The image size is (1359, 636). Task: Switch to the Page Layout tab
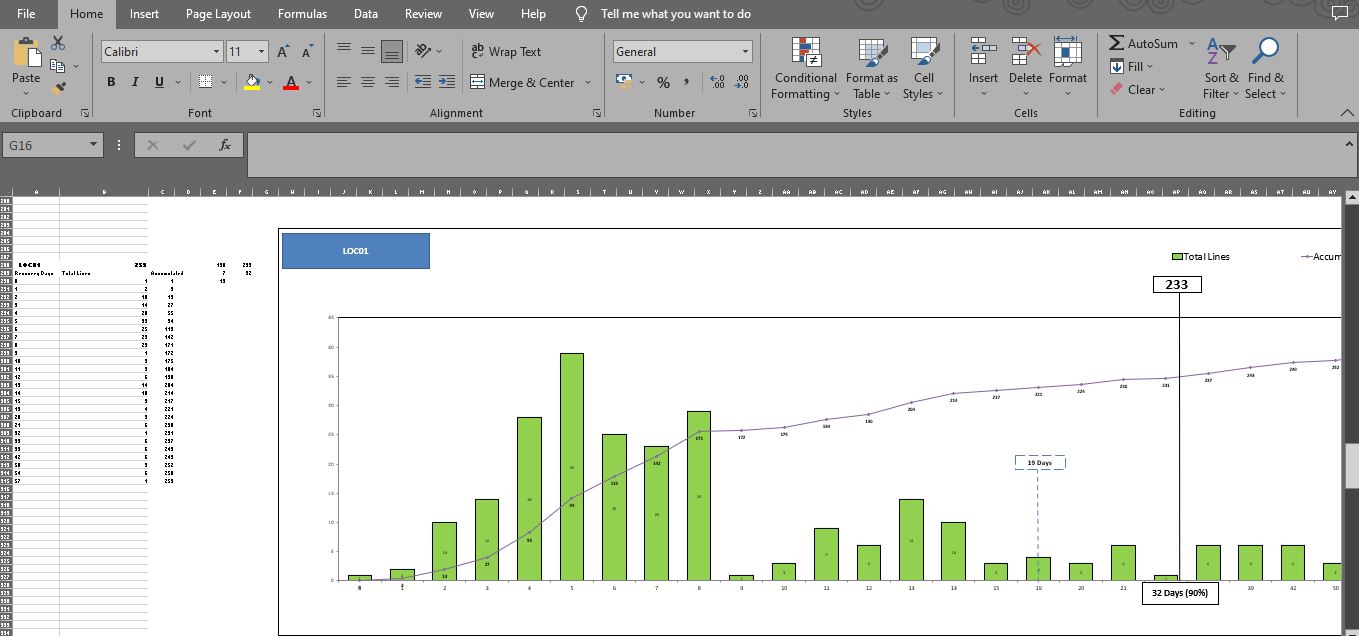tap(218, 14)
